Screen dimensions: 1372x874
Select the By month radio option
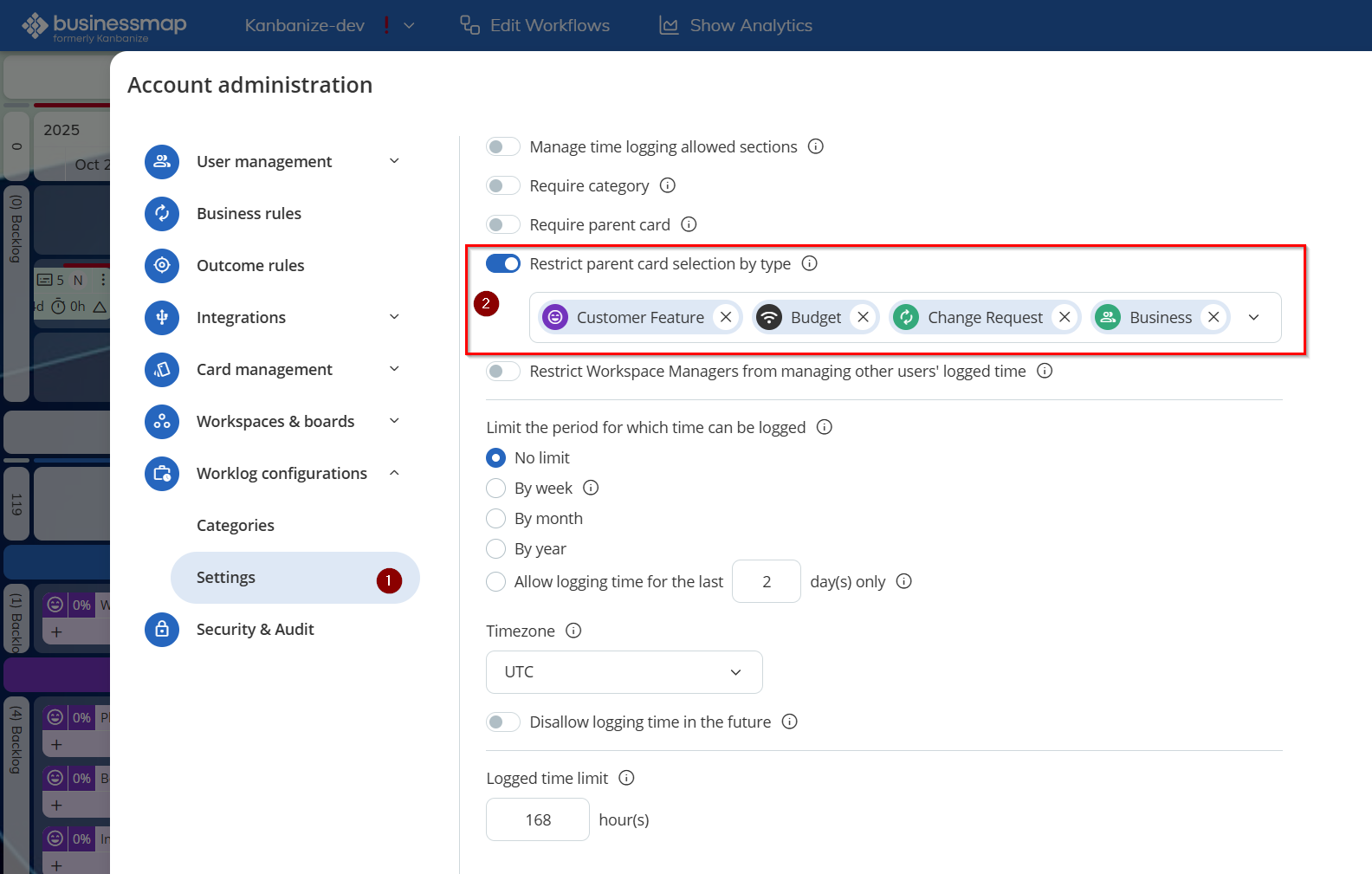point(496,519)
